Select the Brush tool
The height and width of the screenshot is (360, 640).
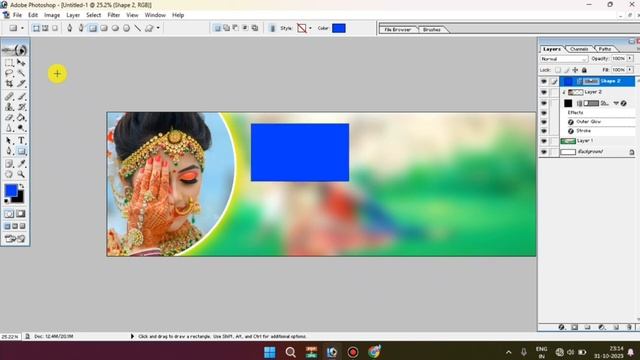point(21,97)
